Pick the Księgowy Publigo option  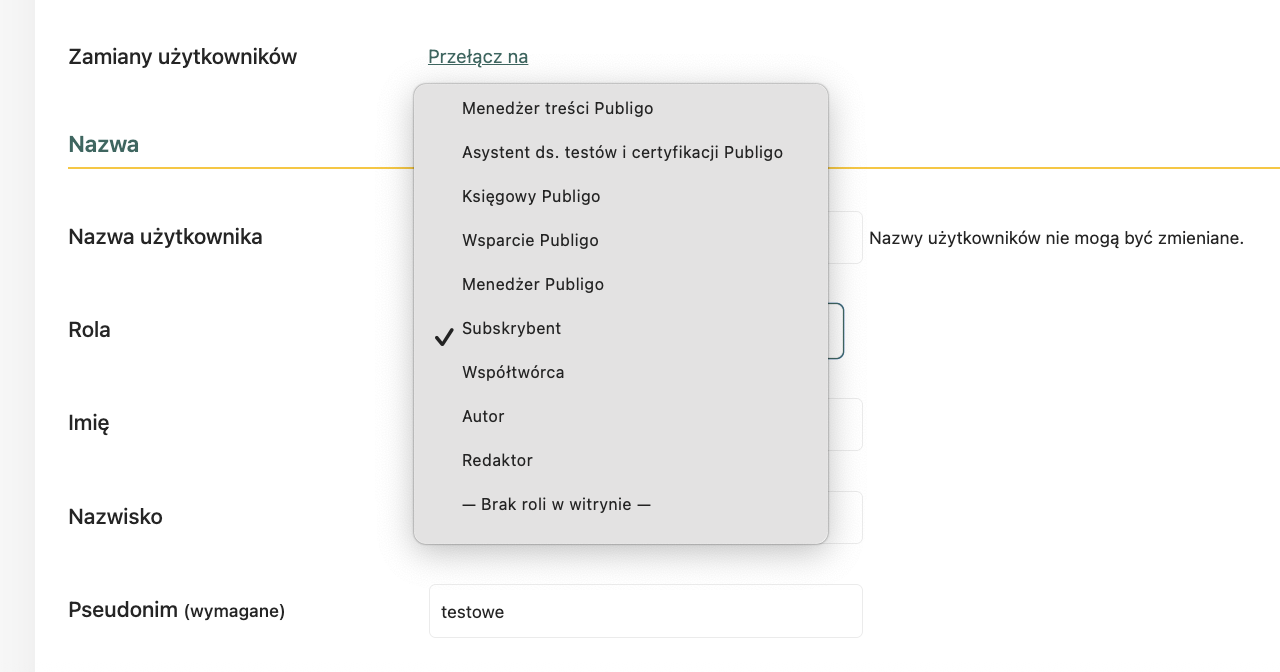[530, 196]
